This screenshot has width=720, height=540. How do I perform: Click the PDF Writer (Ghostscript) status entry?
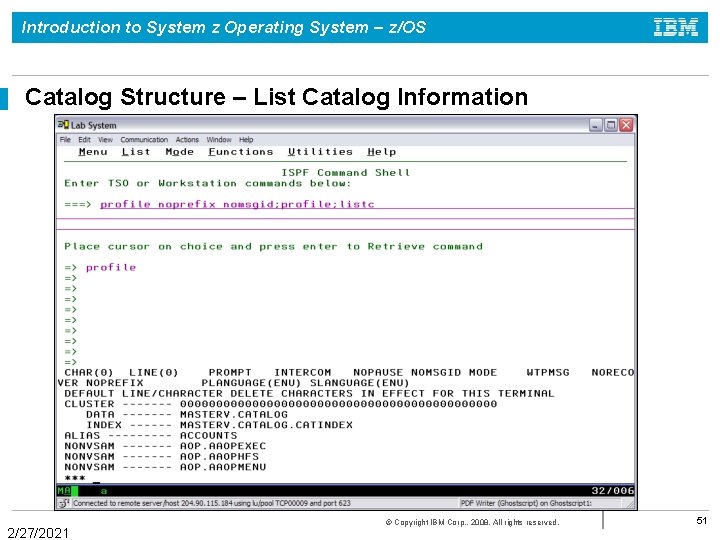[526, 503]
